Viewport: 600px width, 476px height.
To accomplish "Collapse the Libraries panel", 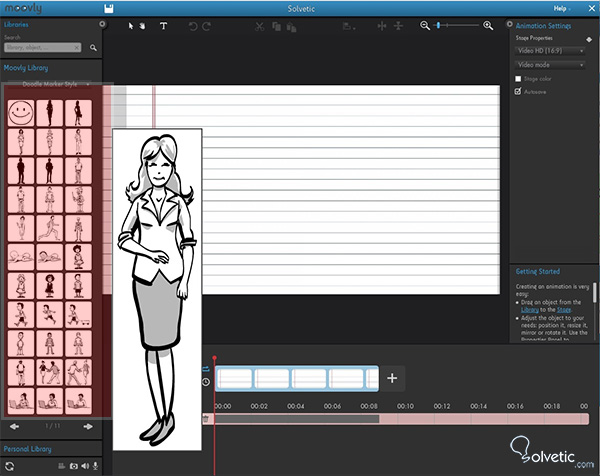I will (102, 22).
